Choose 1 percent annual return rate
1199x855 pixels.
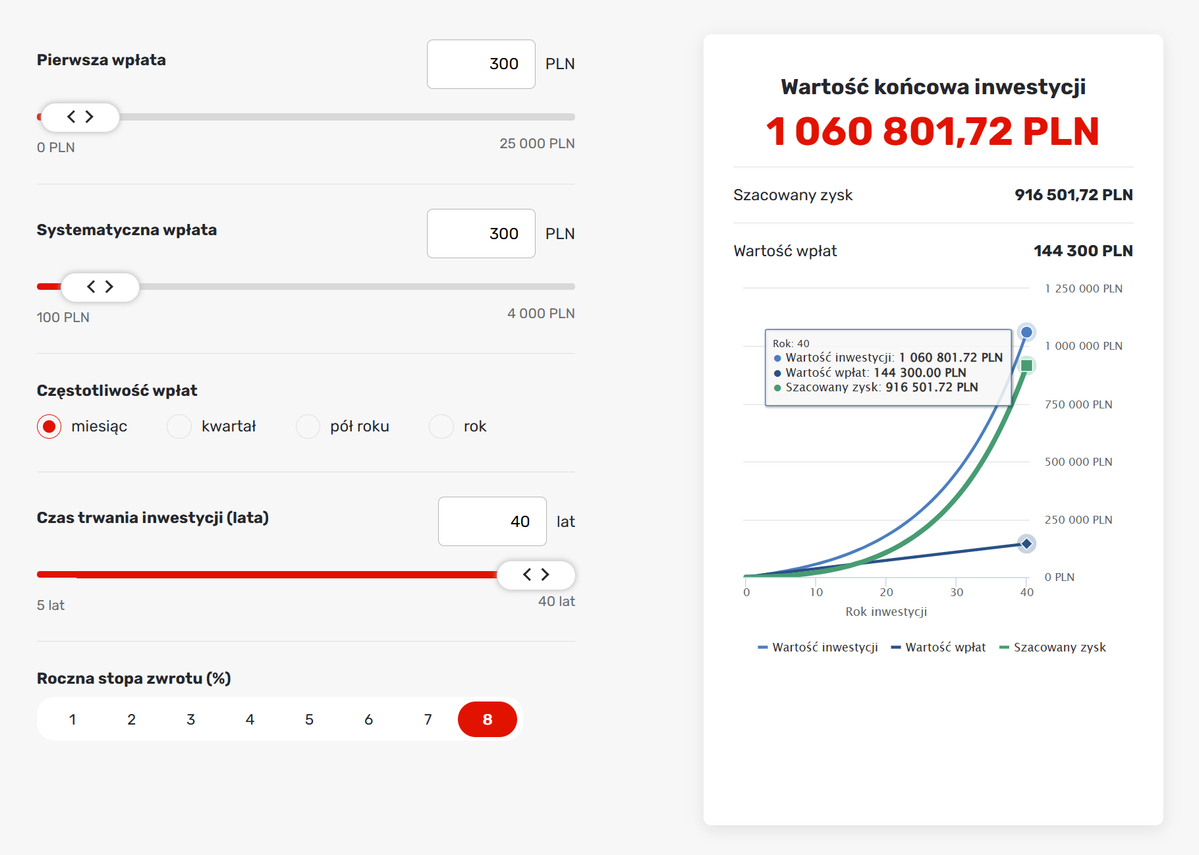73,720
